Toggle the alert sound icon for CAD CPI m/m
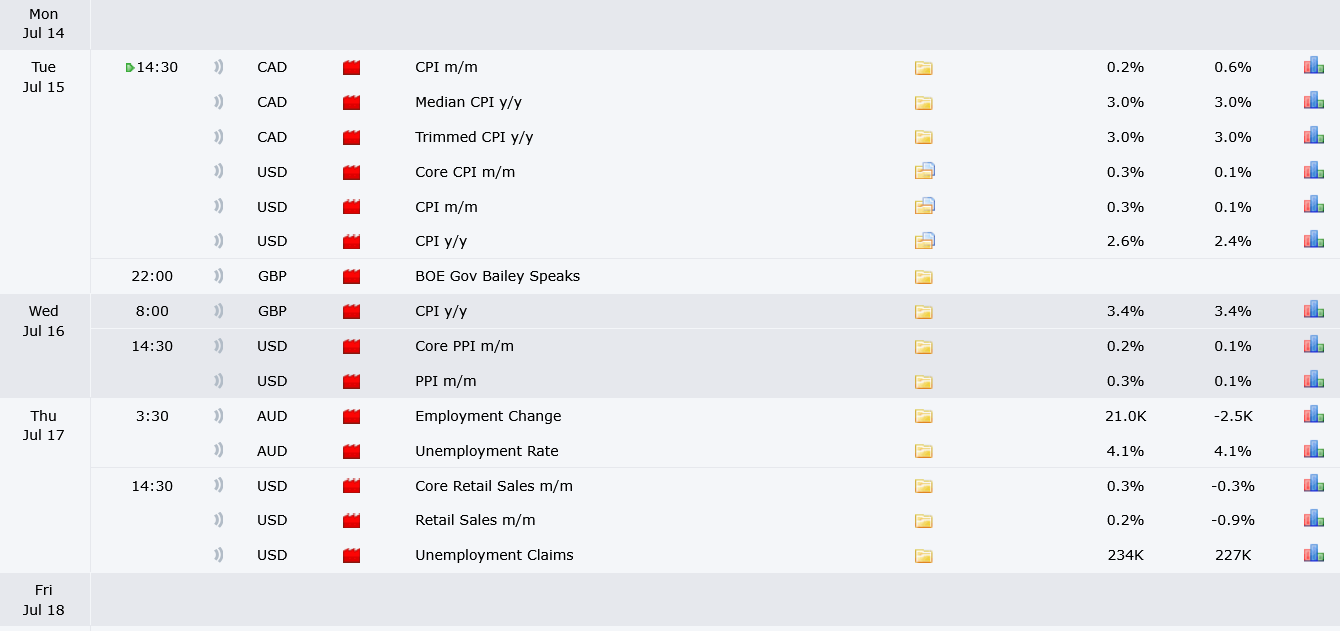The height and width of the screenshot is (631, 1340). click(218, 67)
